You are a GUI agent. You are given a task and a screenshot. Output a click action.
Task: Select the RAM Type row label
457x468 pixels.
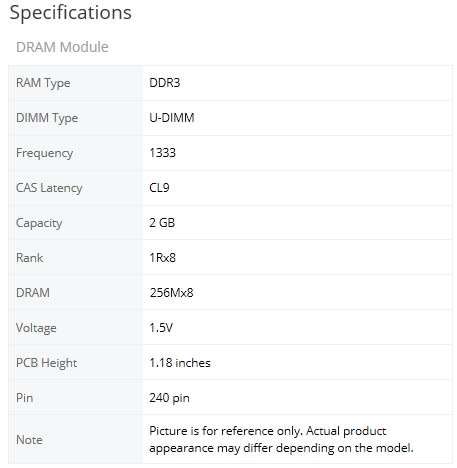[x=43, y=83]
